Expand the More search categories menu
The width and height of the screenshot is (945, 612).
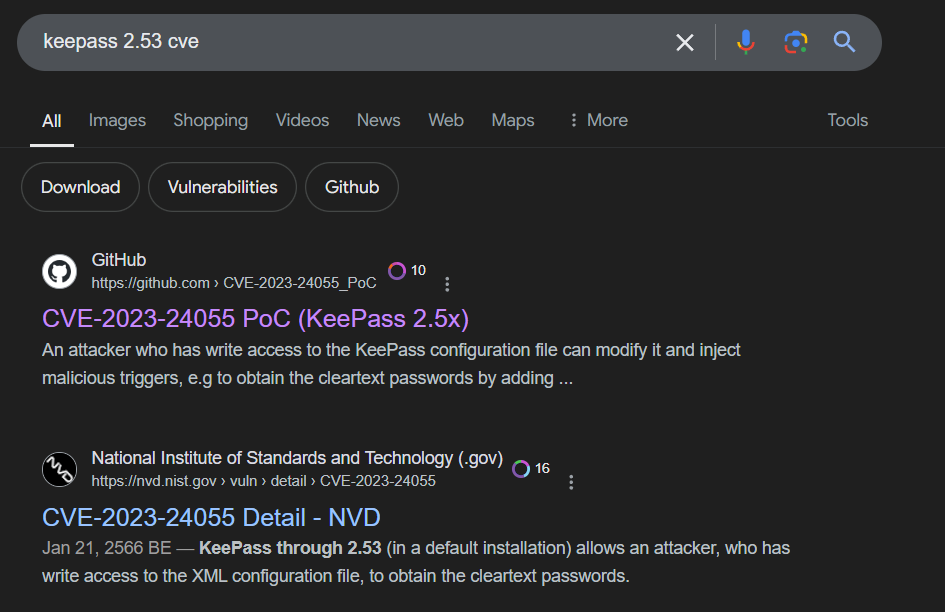coord(599,120)
